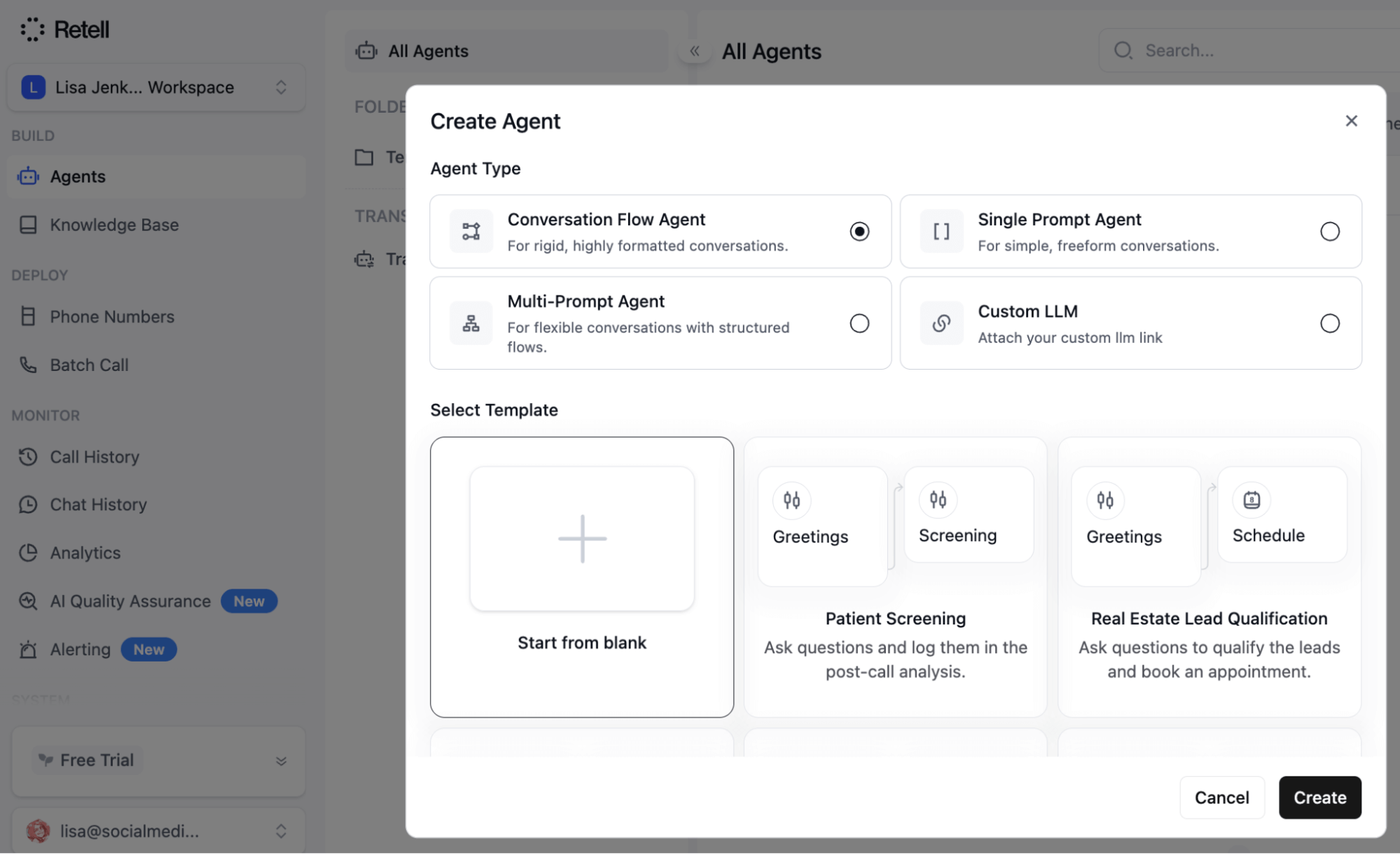1400x854 pixels.
Task: Select the Single Prompt Agent radio button
Action: click(1330, 231)
